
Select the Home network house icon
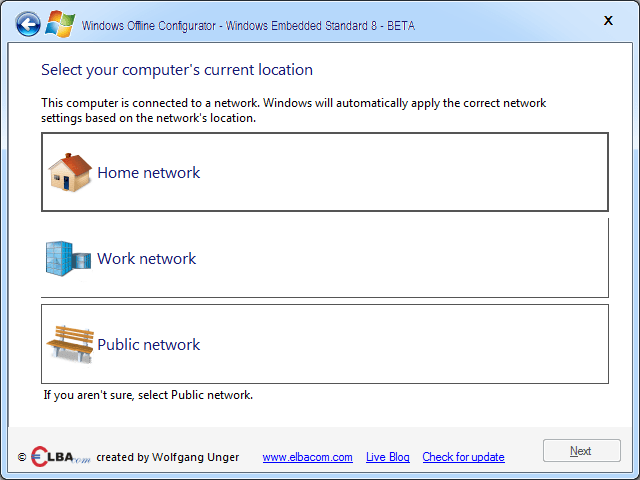pos(70,172)
